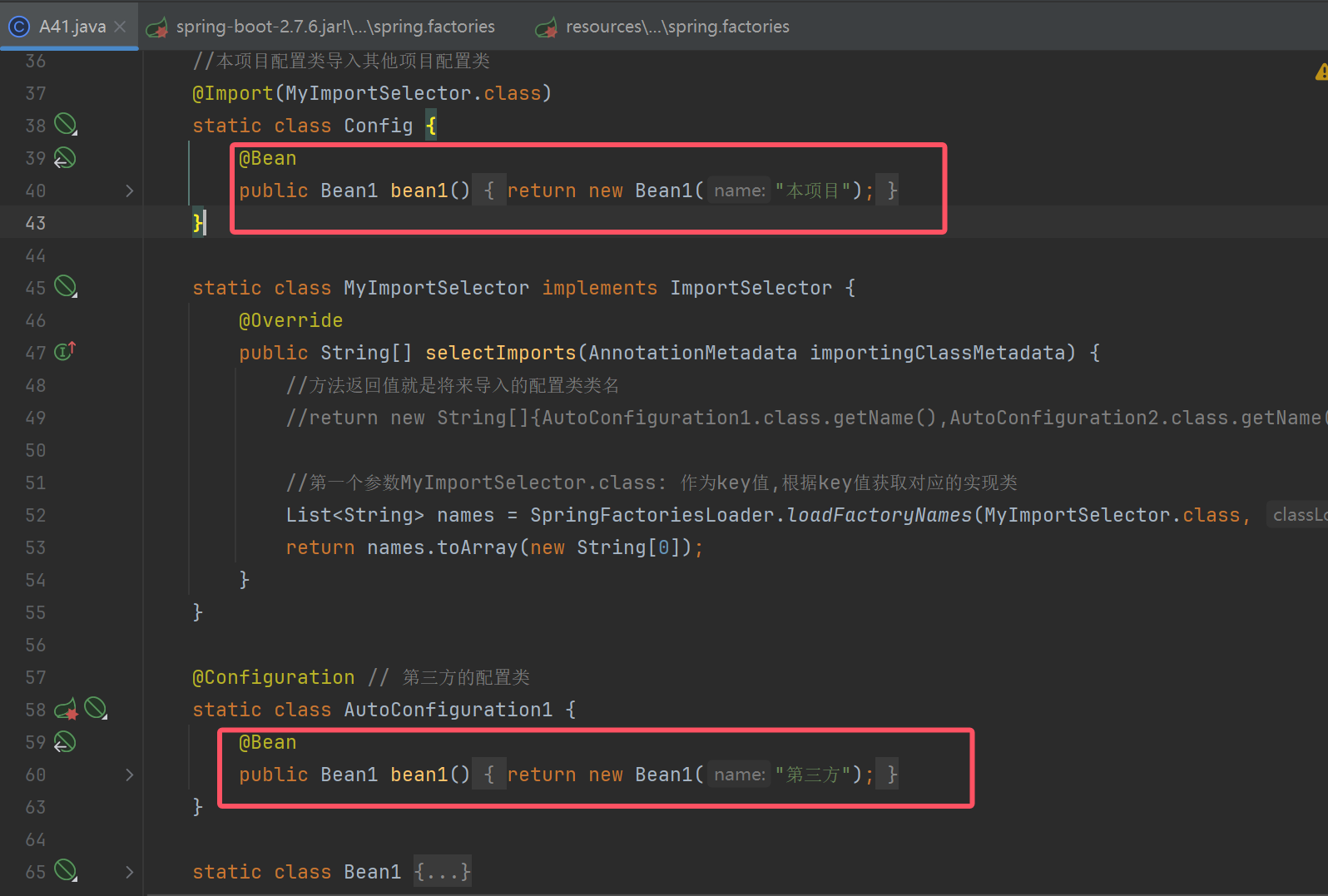Click the gutter bean icon on line 65

pos(66,871)
